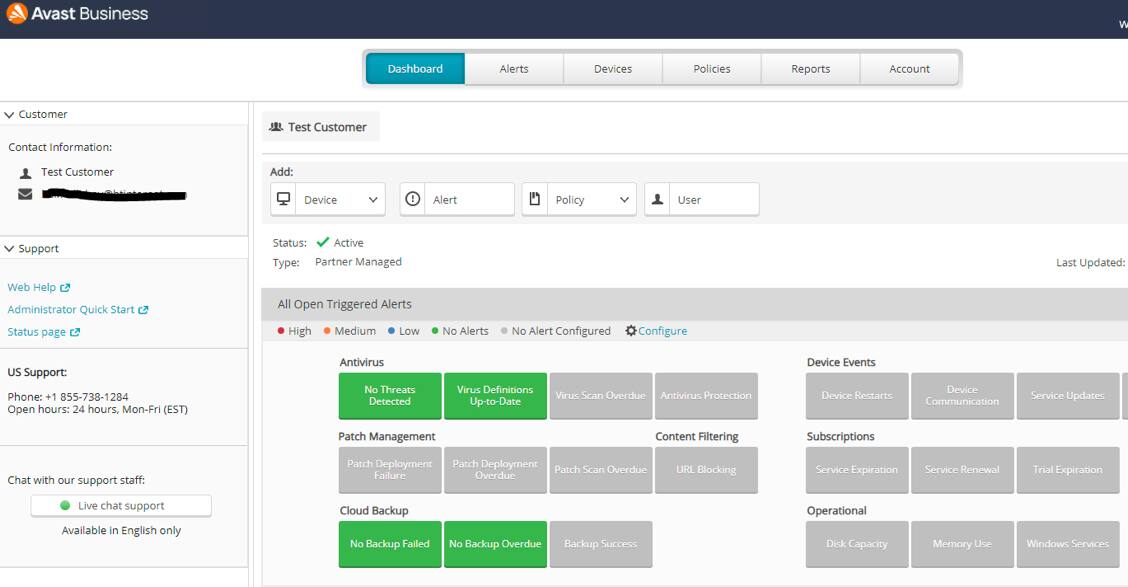The height and width of the screenshot is (587, 1128).
Task: Click the Avast Business logo icon
Action: pos(16,14)
